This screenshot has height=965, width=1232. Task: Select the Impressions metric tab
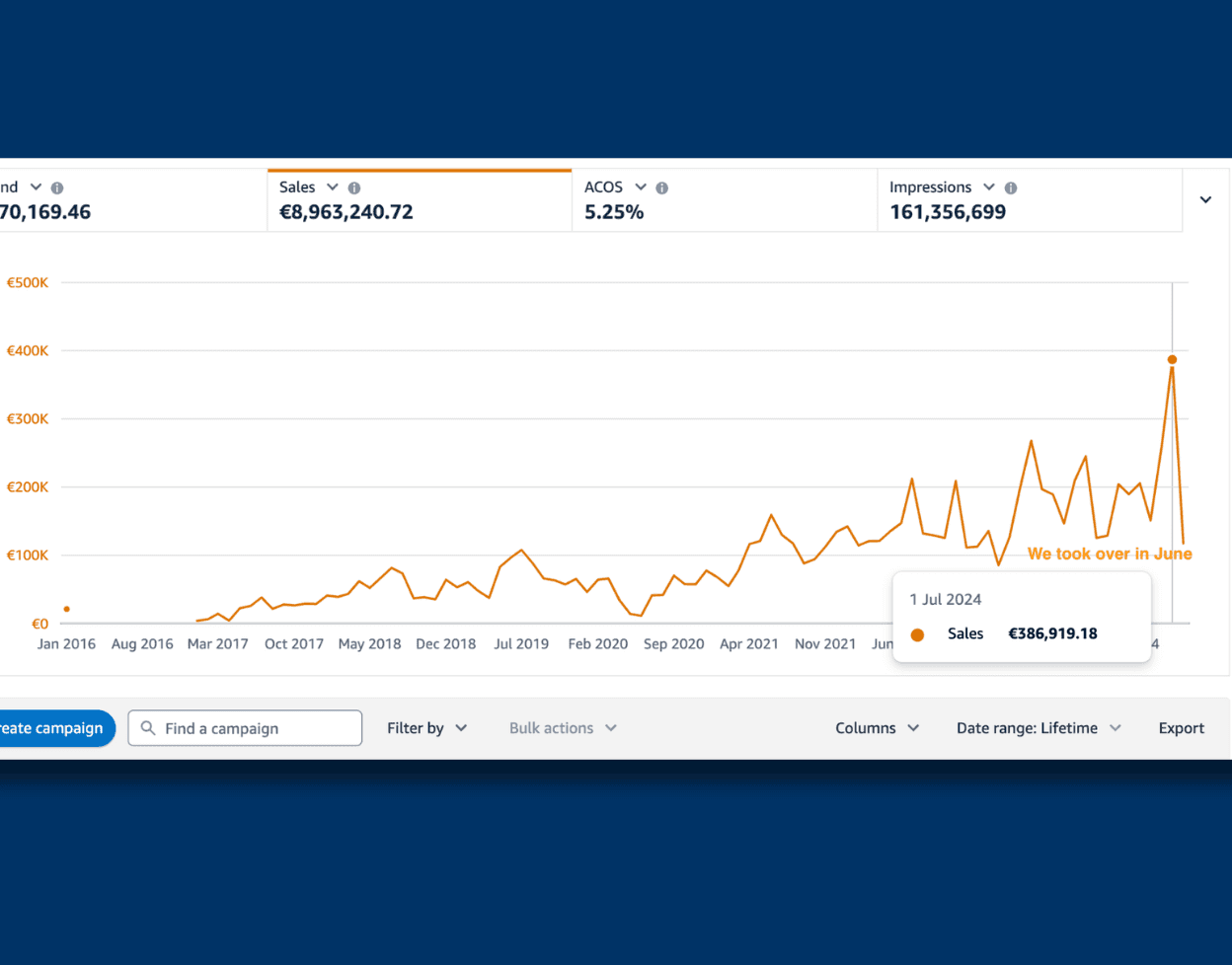(x=1030, y=200)
